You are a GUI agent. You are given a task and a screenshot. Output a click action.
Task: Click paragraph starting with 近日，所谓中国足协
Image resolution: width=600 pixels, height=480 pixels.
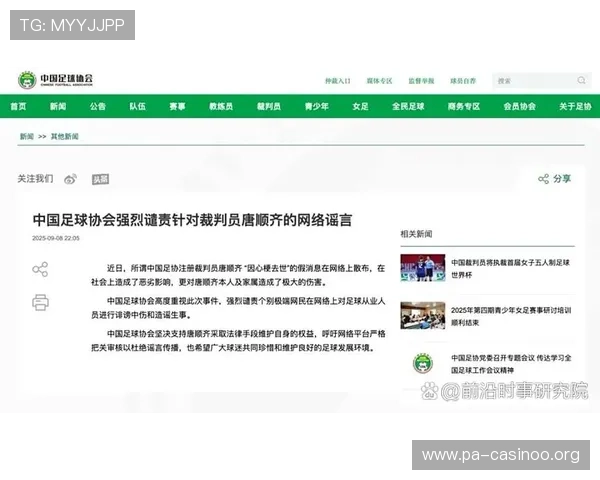pyautogui.click(x=238, y=275)
